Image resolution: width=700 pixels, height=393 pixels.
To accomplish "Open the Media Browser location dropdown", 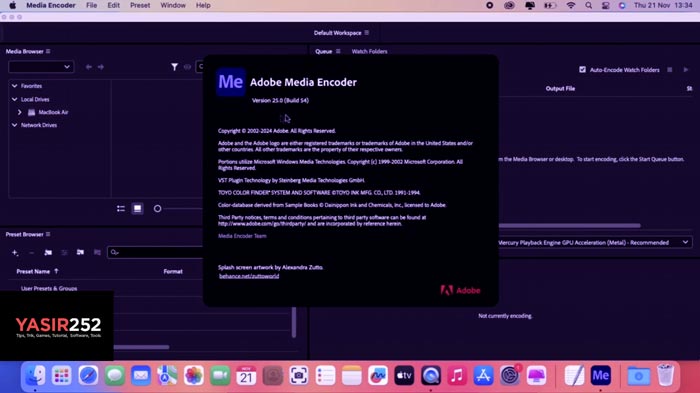I will coord(41,67).
